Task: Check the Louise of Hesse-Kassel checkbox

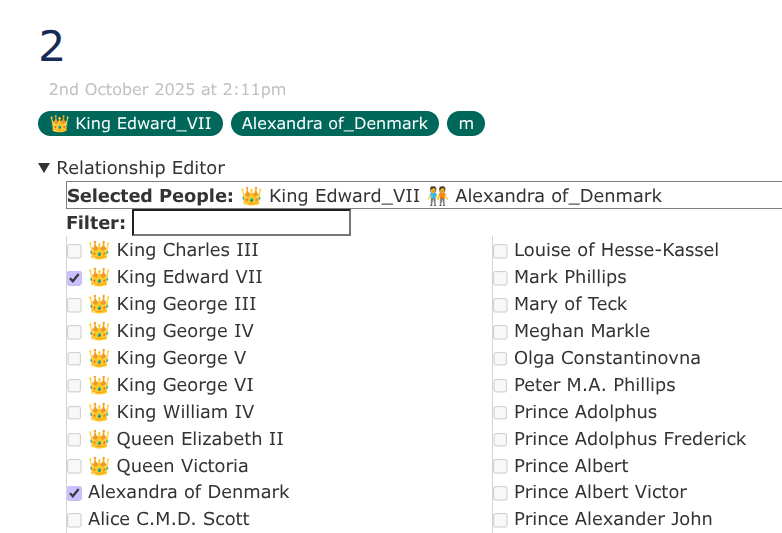Action: pos(500,251)
